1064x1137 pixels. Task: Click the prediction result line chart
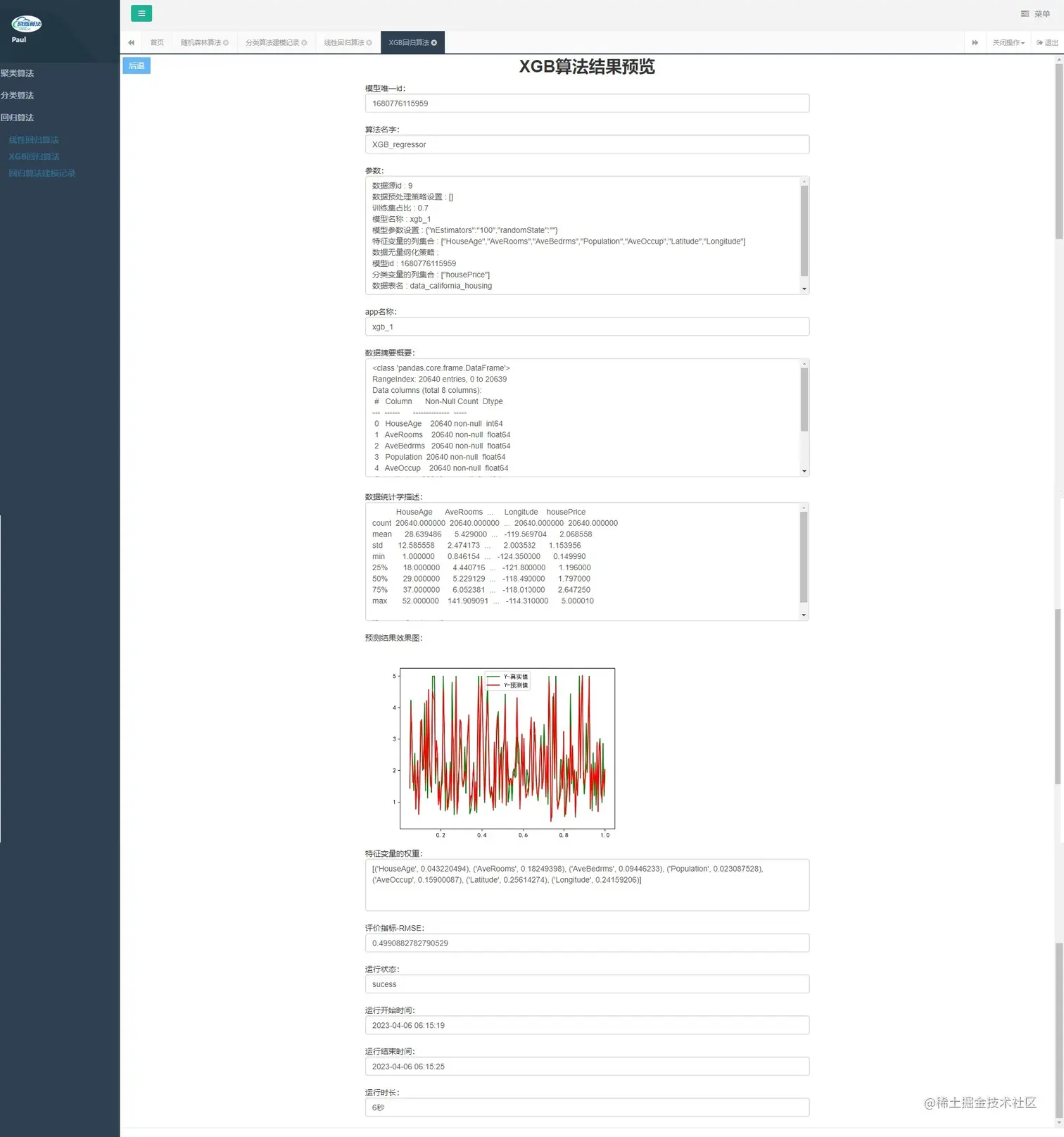(x=507, y=748)
